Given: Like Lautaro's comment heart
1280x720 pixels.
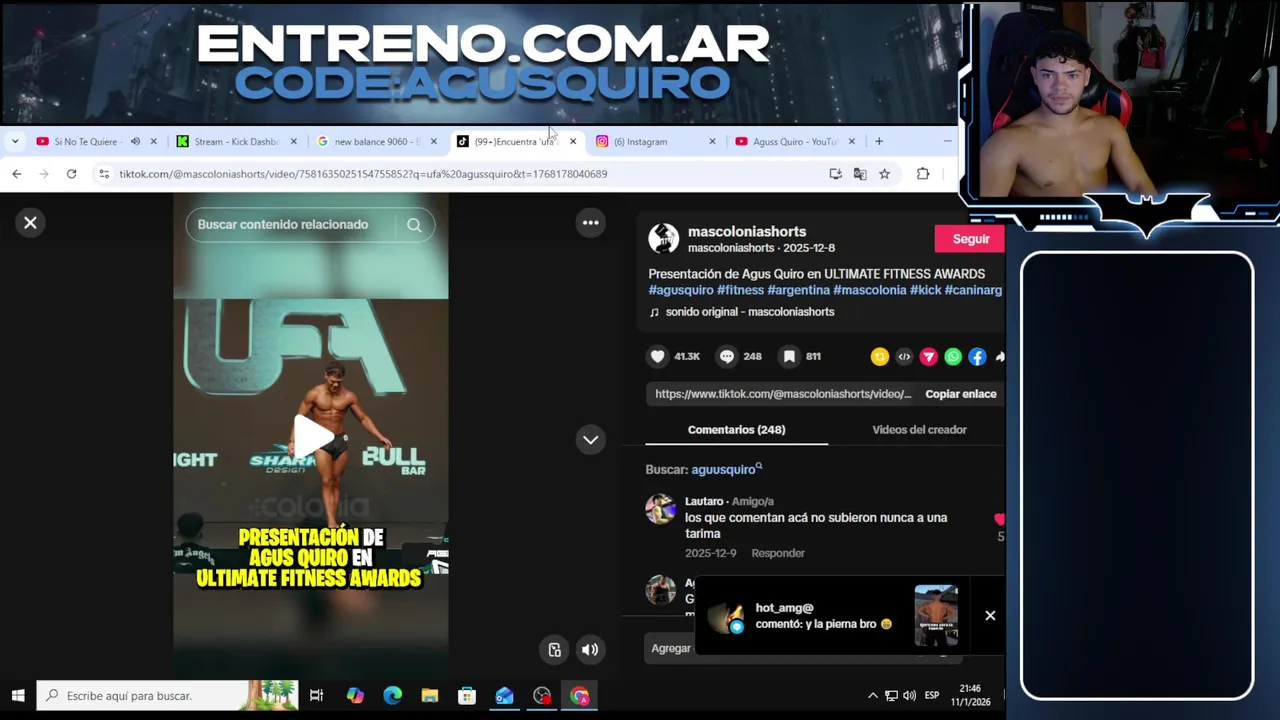Looking at the screenshot, I should click(999, 519).
